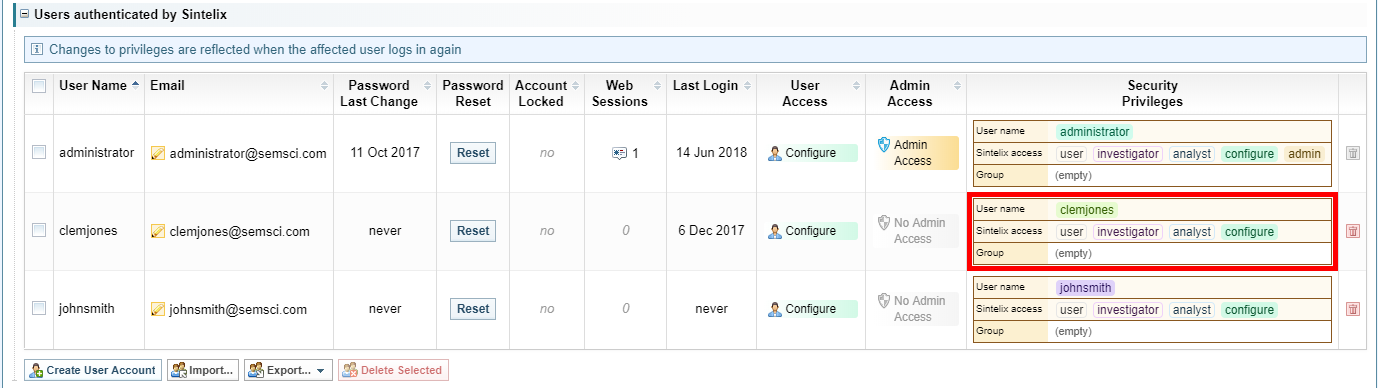Toggle No Admin Access for clemjones
The height and width of the screenshot is (388, 1378).
(916, 231)
